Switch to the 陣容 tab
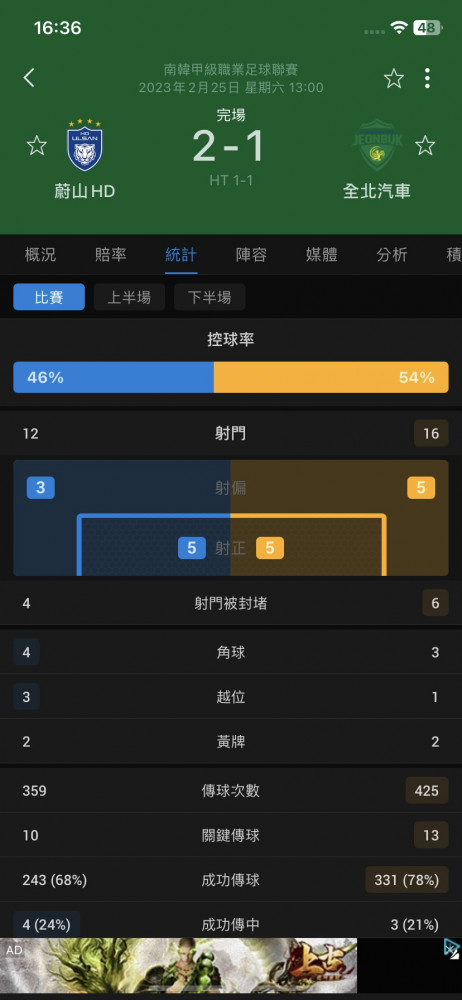 click(x=251, y=255)
